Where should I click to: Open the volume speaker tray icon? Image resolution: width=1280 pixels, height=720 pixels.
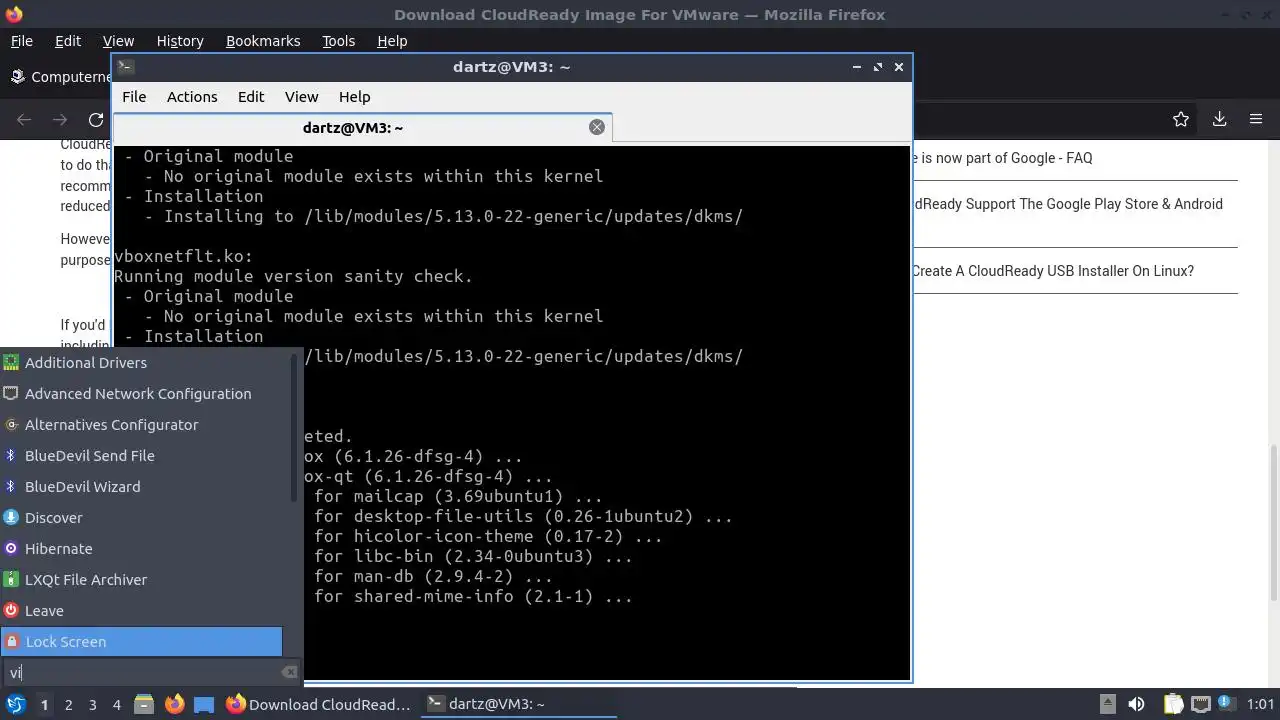click(1136, 704)
